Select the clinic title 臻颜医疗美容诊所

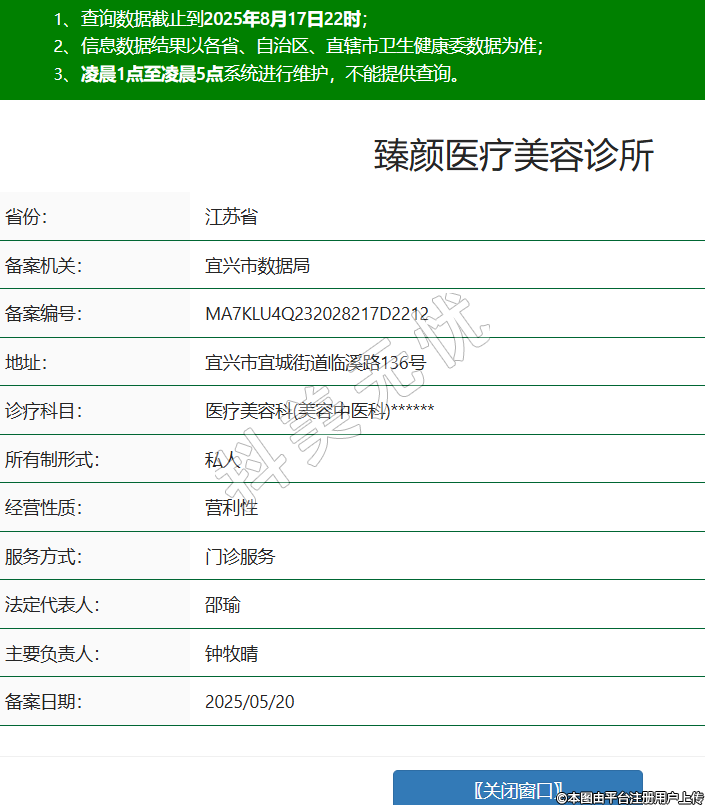(x=514, y=156)
